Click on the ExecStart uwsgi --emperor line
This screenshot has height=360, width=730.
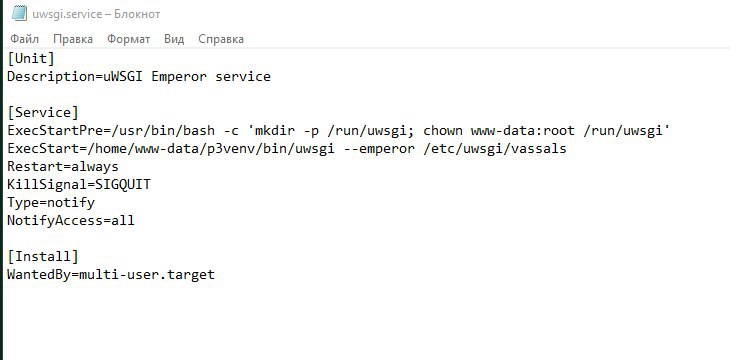click(287, 149)
